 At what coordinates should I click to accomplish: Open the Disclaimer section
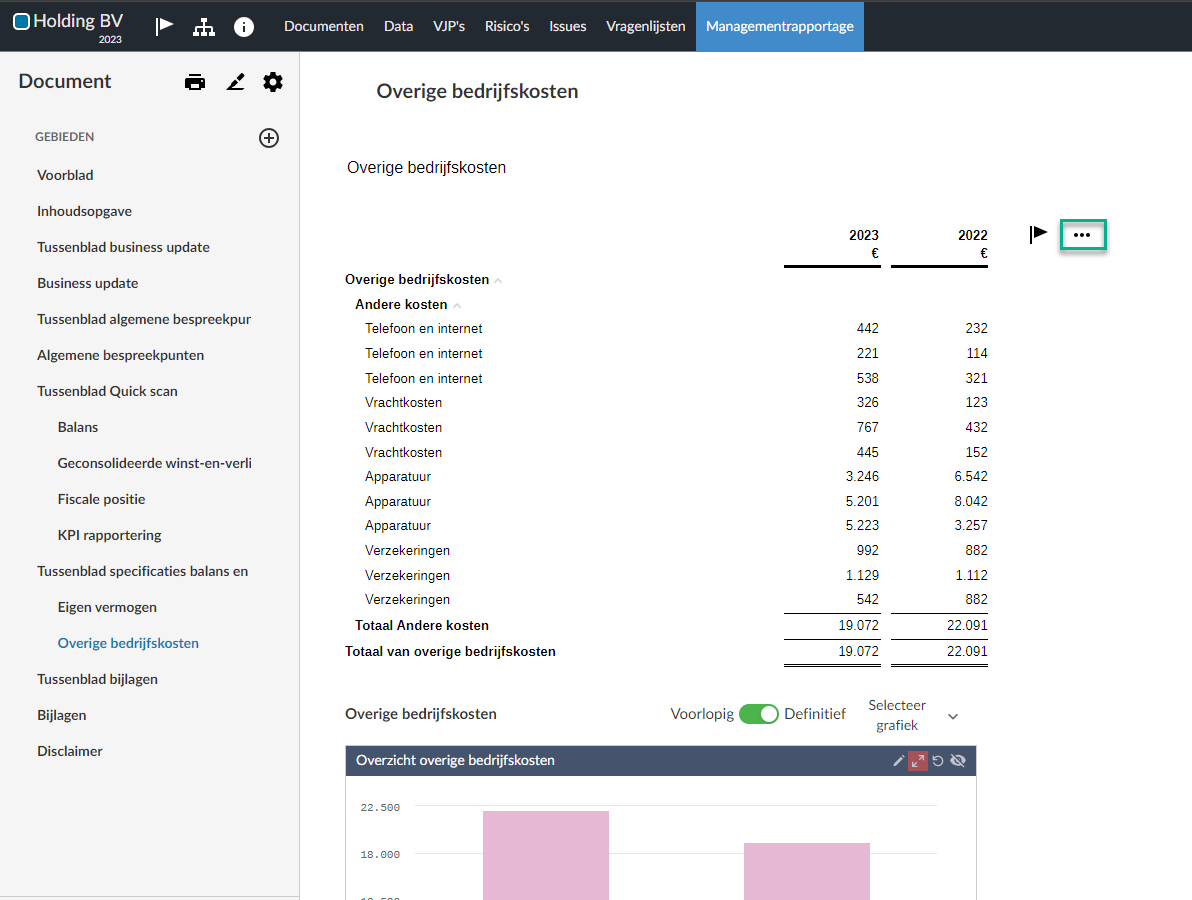(x=70, y=751)
